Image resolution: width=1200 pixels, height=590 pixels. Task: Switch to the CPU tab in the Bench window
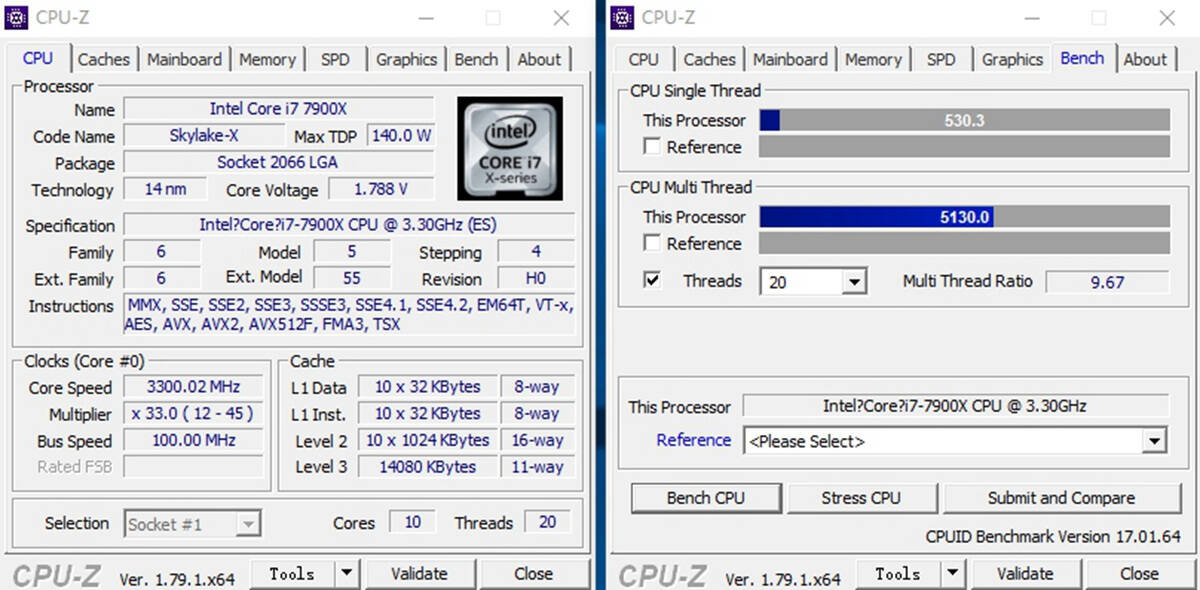[644, 59]
